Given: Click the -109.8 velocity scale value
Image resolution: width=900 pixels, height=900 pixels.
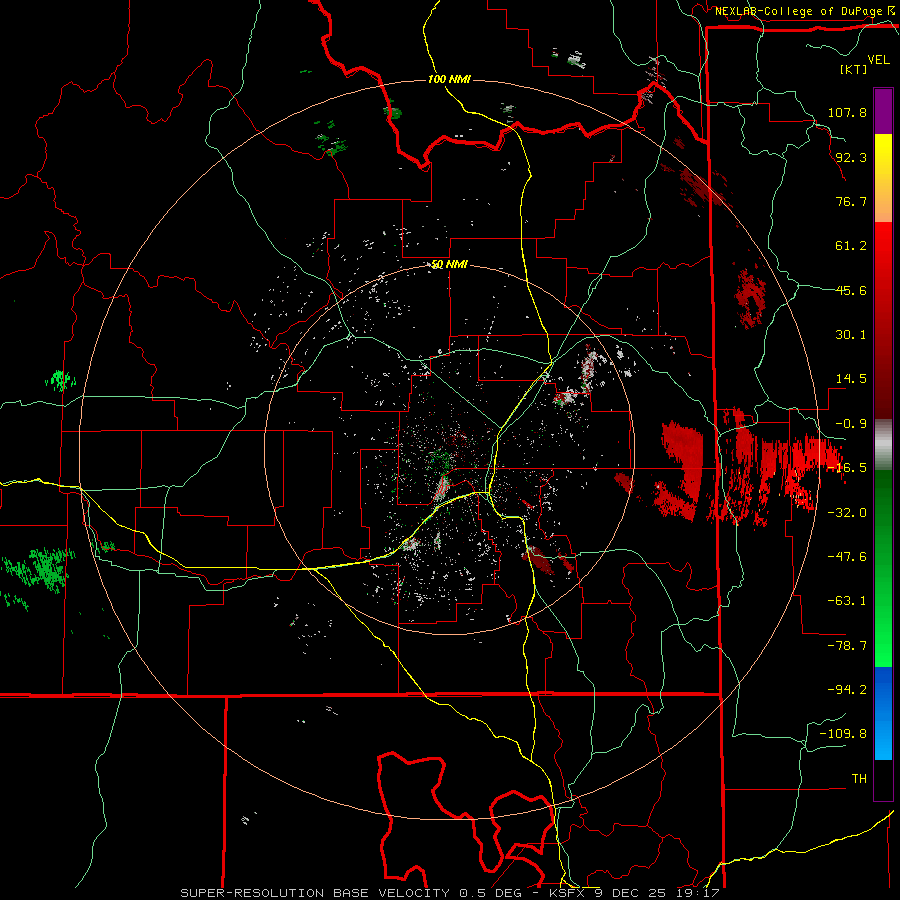Looking at the screenshot, I should [x=843, y=734].
